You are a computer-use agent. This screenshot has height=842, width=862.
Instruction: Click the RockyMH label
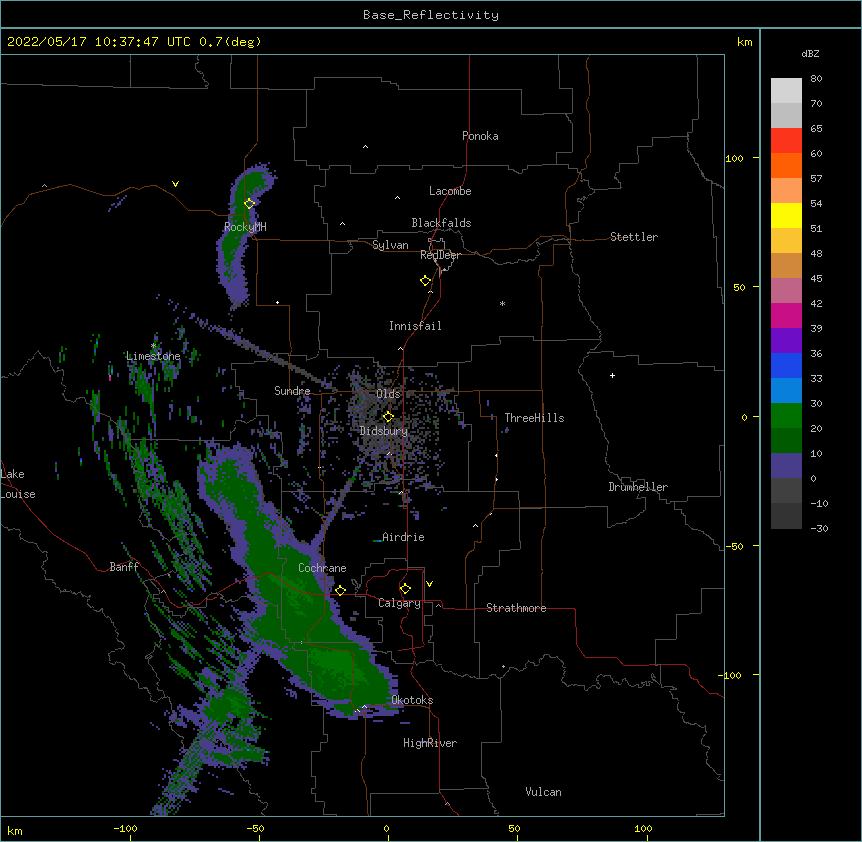coord(245,227)
